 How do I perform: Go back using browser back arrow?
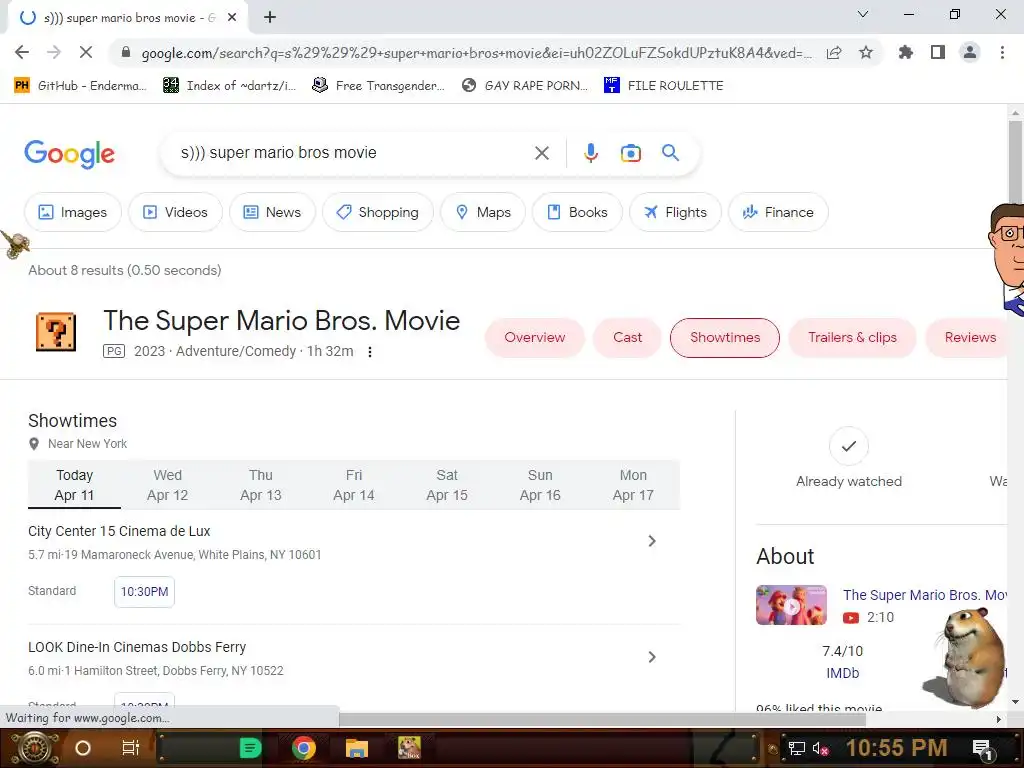pyautogui.click(x=22, y=52)
